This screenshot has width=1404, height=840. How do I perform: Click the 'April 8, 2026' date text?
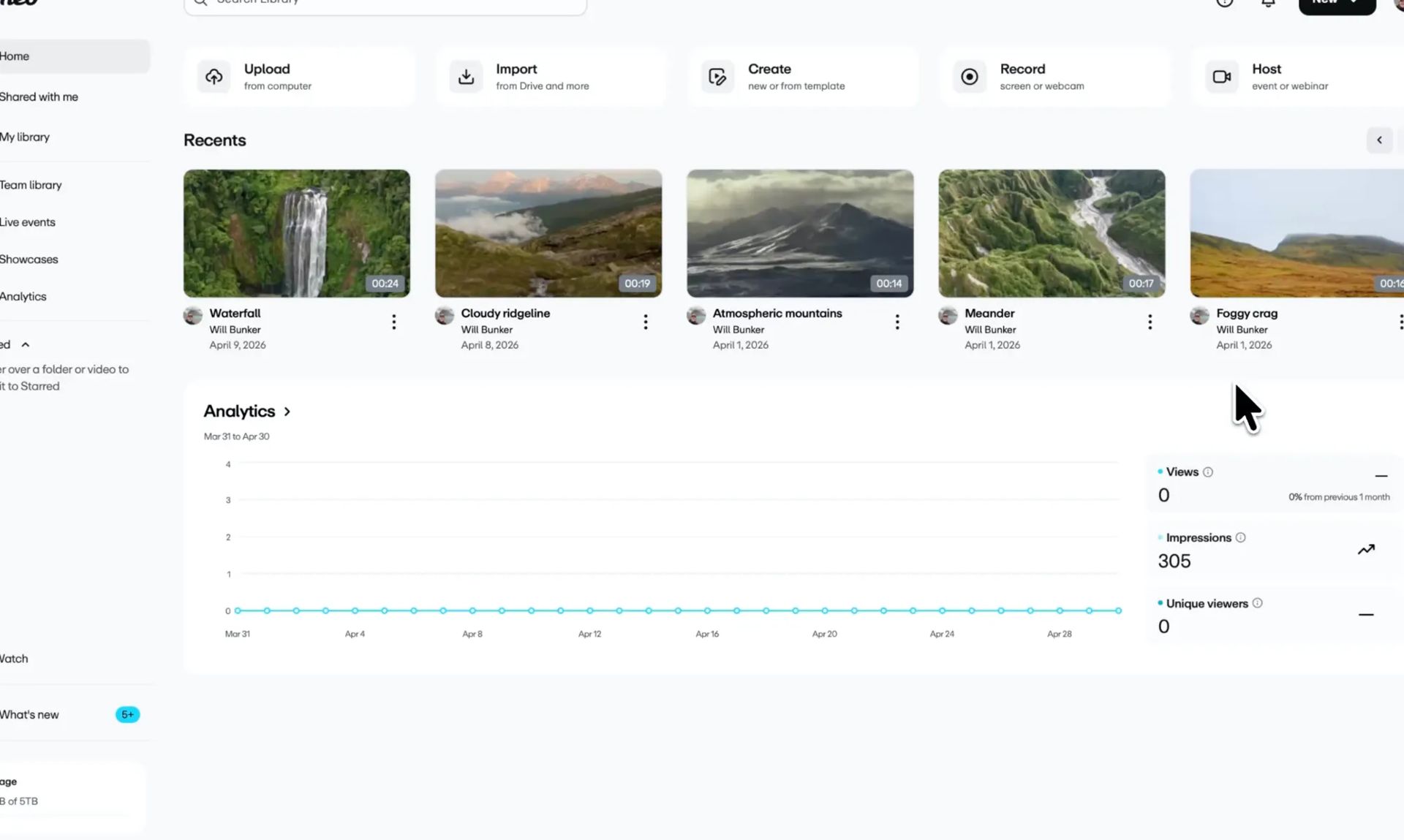pyautogui.click(x=489, y=345)
